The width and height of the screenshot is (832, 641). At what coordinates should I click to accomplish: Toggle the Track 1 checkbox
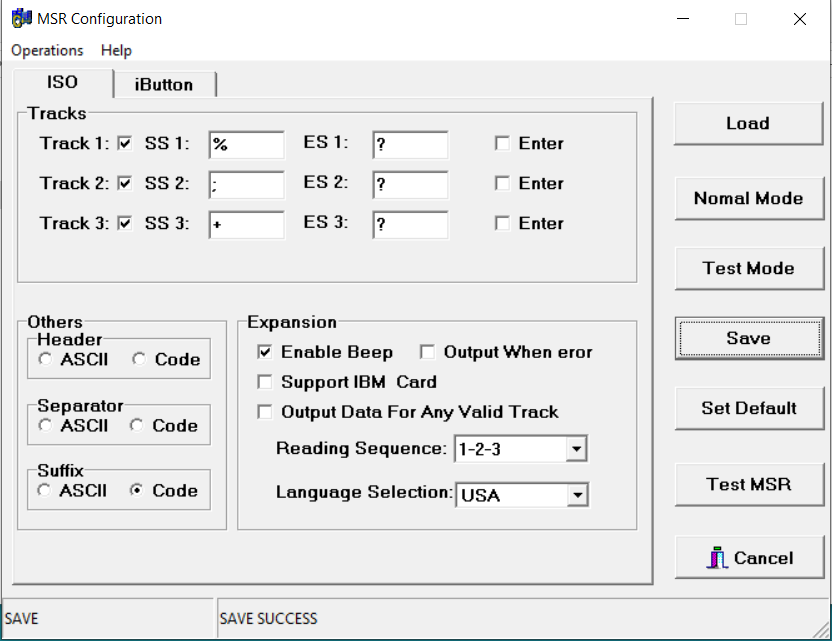click(x=125, y=144)
